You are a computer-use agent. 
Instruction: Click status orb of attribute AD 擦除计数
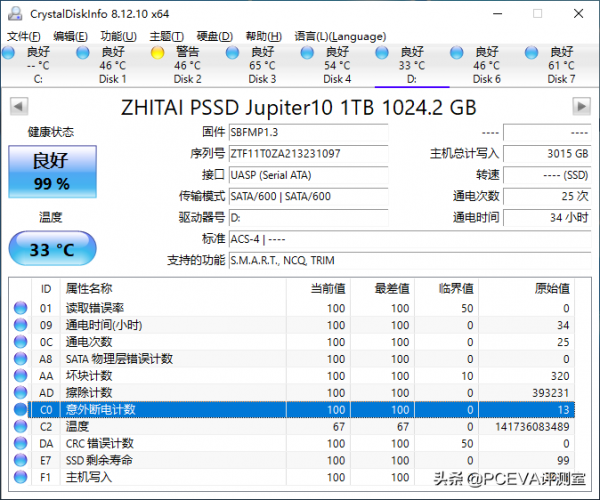click(x=20, y=392)
